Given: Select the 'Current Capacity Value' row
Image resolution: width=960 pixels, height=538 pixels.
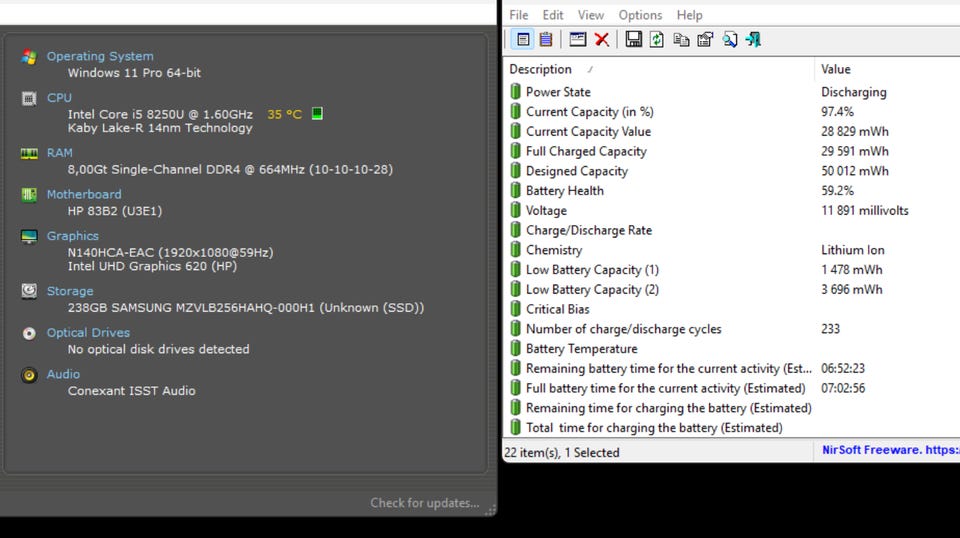Looking at the screenshot, I should (732, 131).
